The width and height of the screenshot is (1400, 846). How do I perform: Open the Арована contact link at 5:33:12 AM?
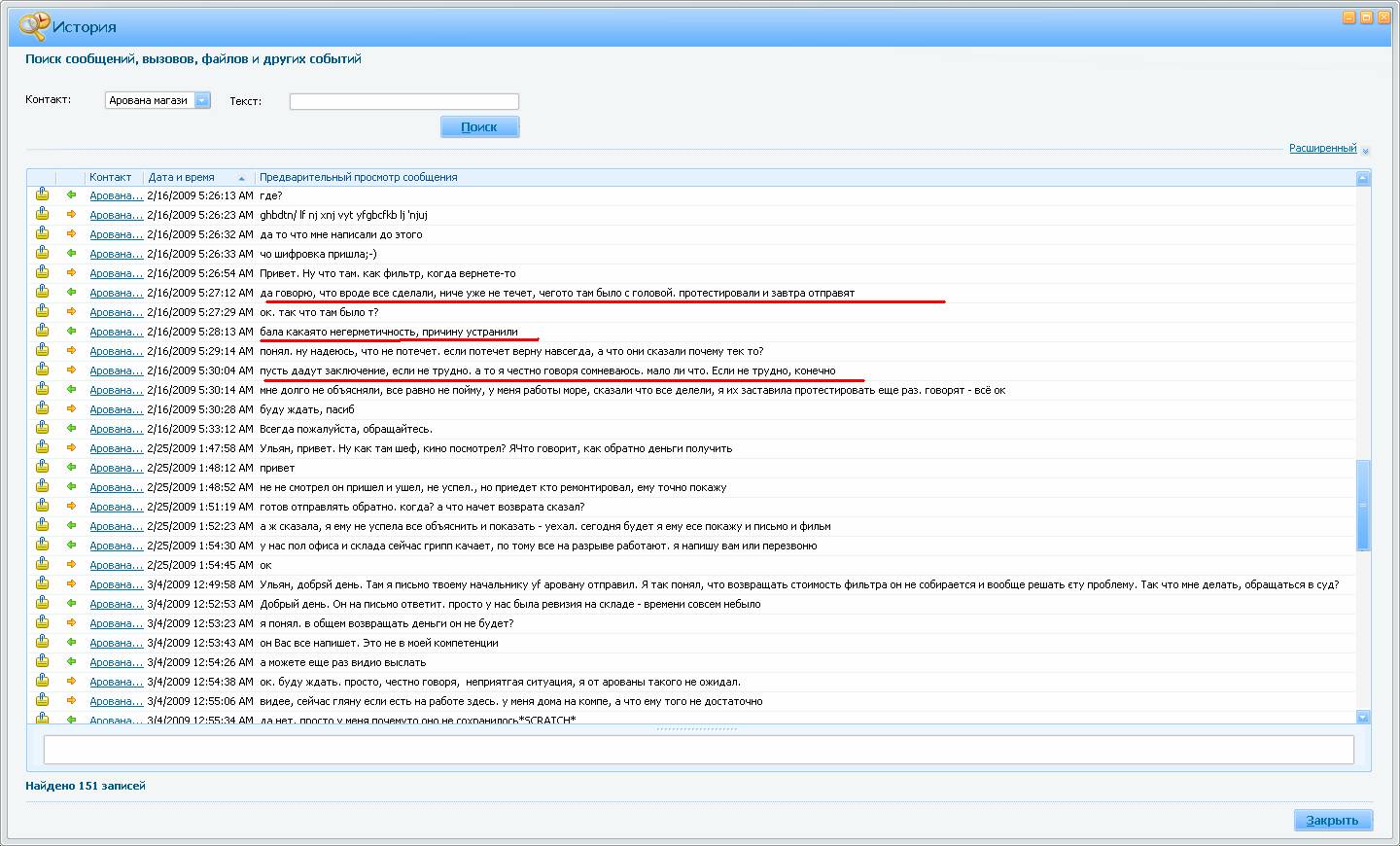coord(116,429)
